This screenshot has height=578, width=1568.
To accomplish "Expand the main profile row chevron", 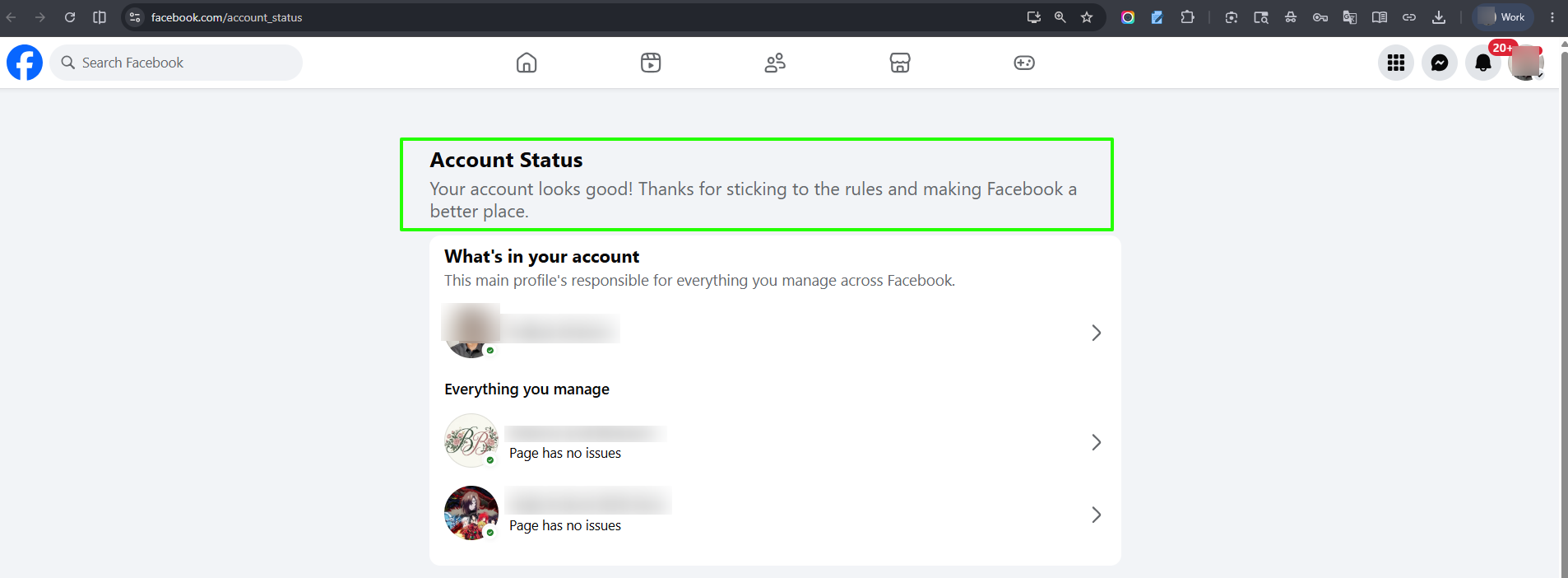I will point(1096,333).
